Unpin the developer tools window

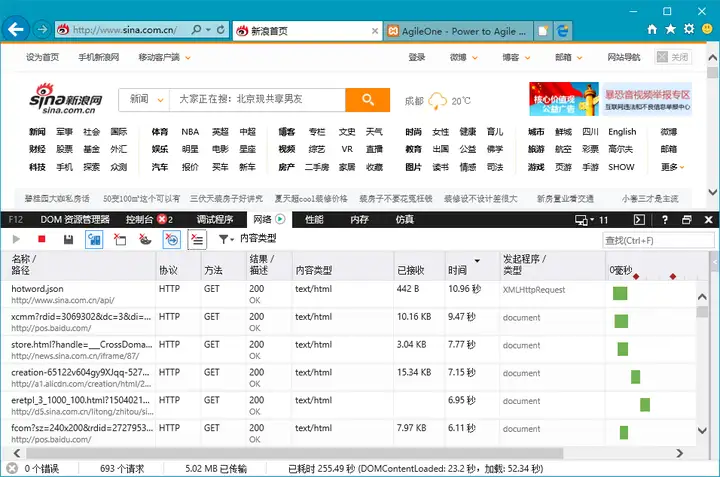(x=687, y=220)
